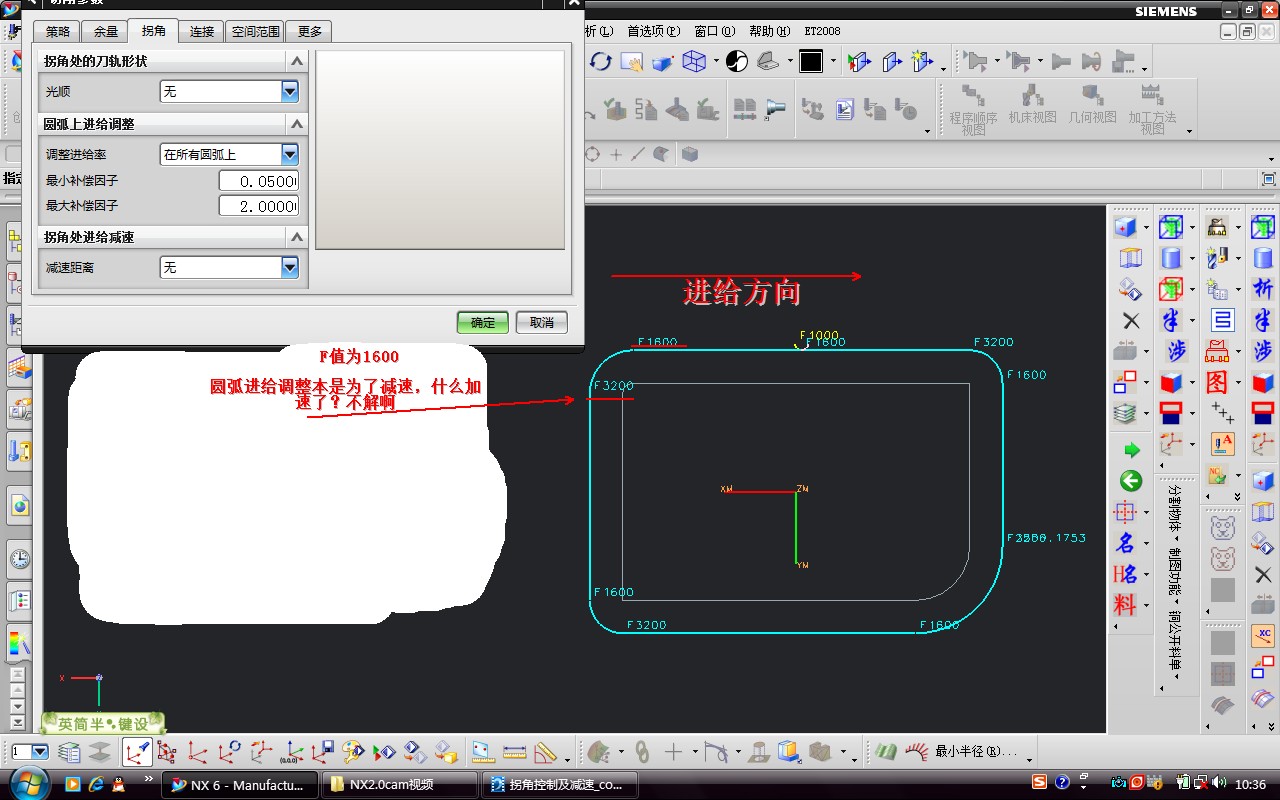Collapse the 拐角处的刀轨形状 section
This screenshot has width=1280, height=800.
click(x=297, y=61)
